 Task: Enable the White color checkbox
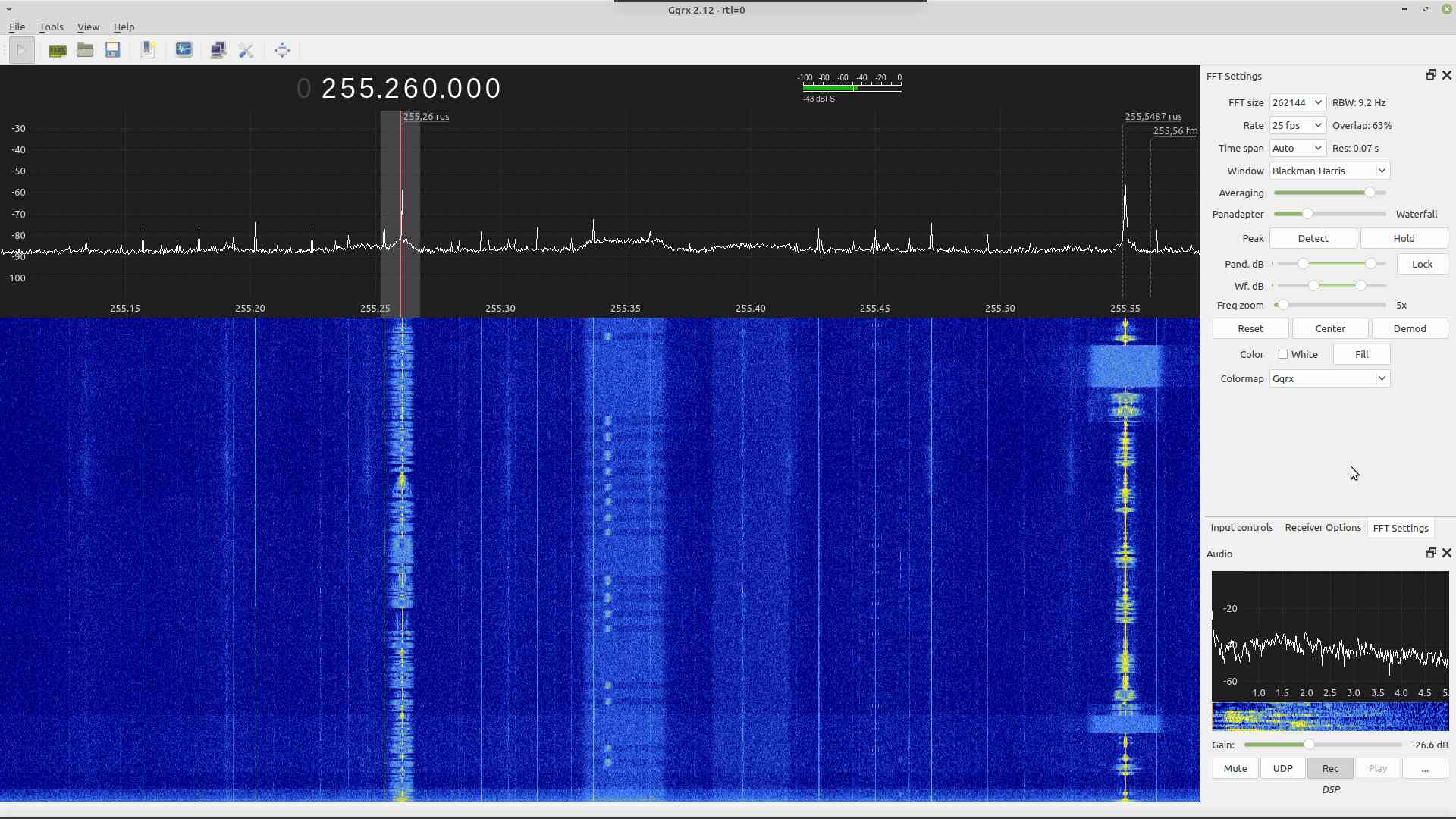[1283, 354]
